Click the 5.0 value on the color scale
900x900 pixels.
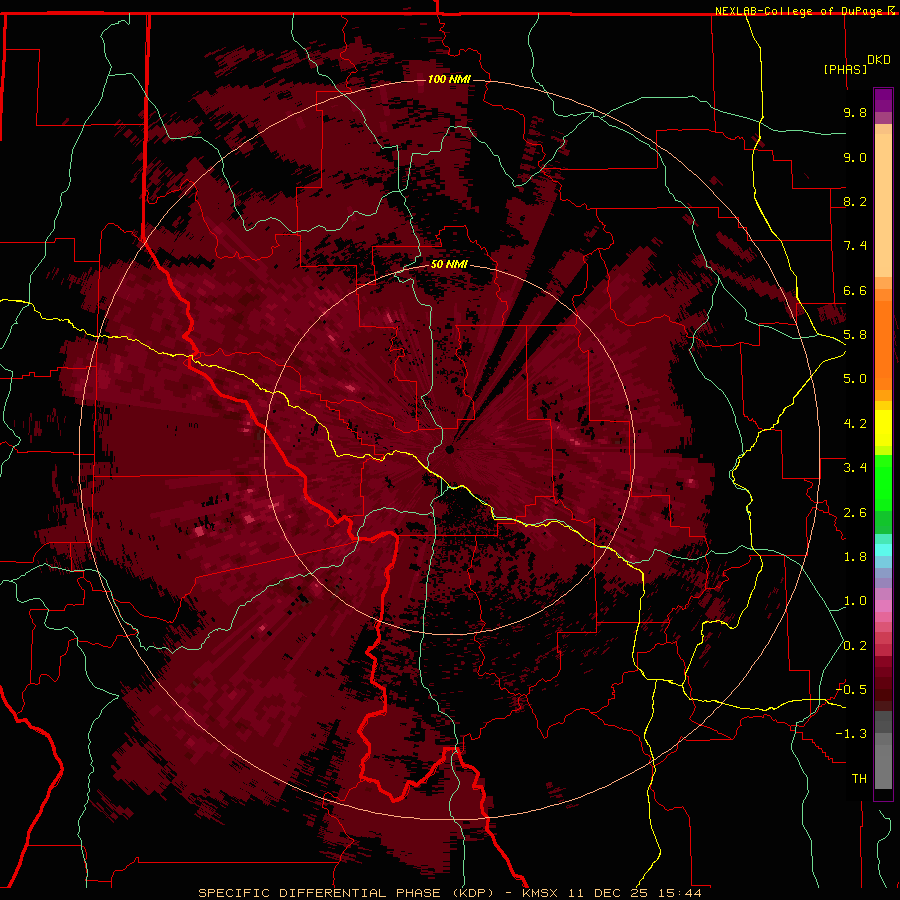point(855,379)
